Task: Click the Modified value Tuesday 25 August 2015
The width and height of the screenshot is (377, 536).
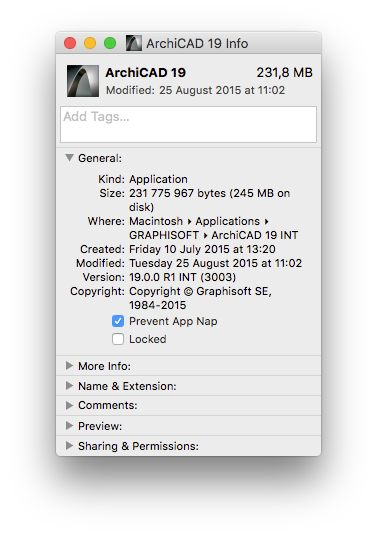Action: click(x=215, y=263)
